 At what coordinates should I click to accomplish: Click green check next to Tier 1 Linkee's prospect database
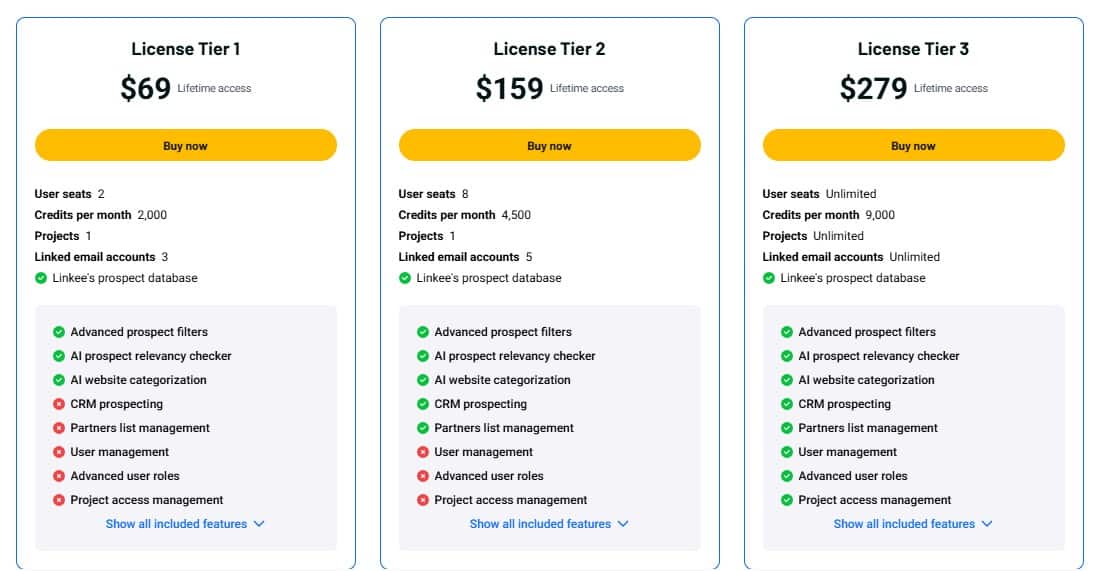pyautogui.click(x=41, y=278)
